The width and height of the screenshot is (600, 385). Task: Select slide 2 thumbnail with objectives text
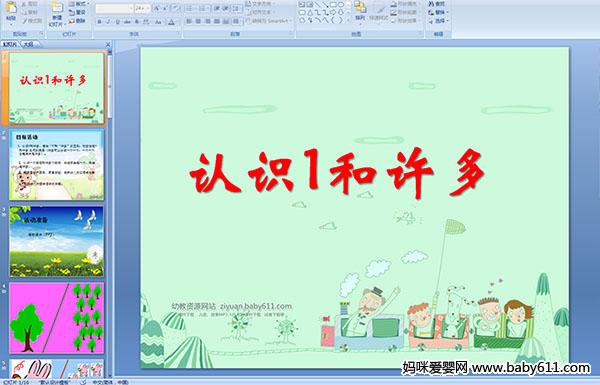point(57,165)
